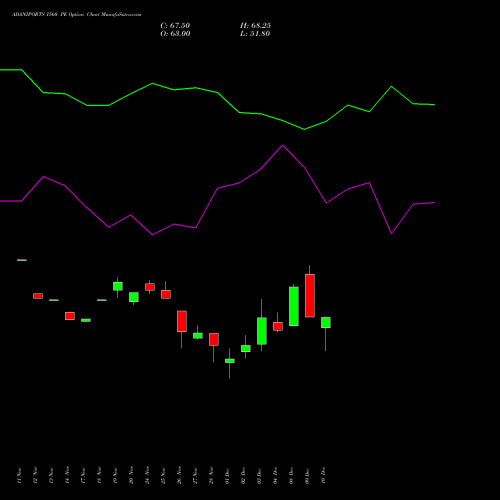Click the 18 Nov date label
Image resolution: width=500 pixels, height=500 pixels.
[x=99, y=475]
